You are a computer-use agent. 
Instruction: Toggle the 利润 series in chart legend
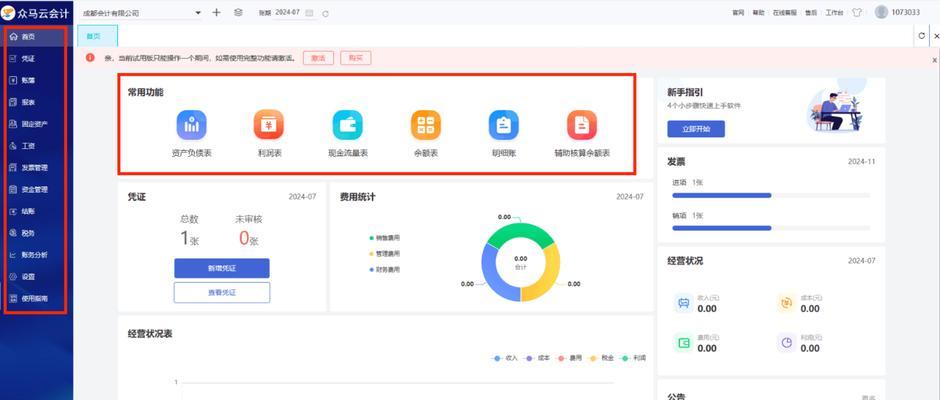[x=634, y=358]
